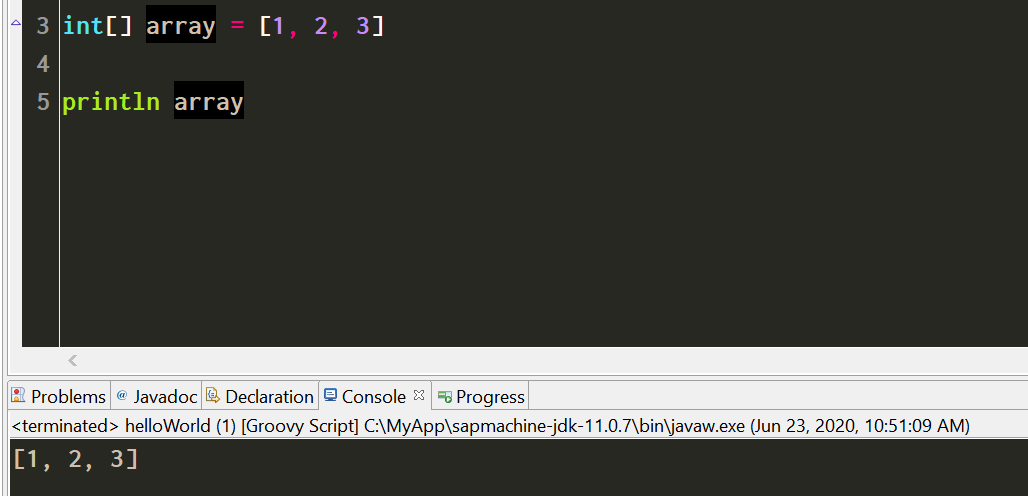Image resolution: width=1028 pixels, height=496 pixels.
Task: Click line number 5 in the gutter
Action: click(x=43, y=102)
